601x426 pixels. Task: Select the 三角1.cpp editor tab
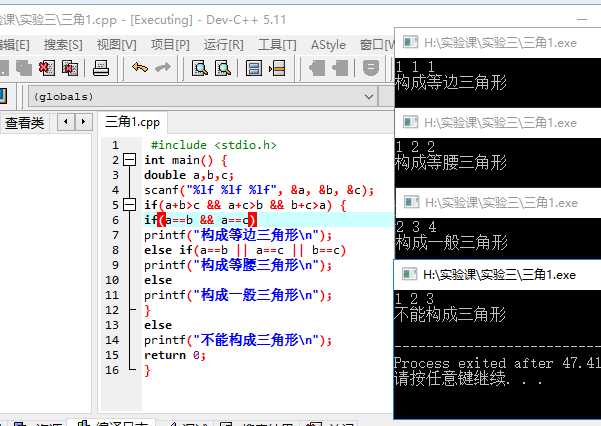click(x=133, y=123)
